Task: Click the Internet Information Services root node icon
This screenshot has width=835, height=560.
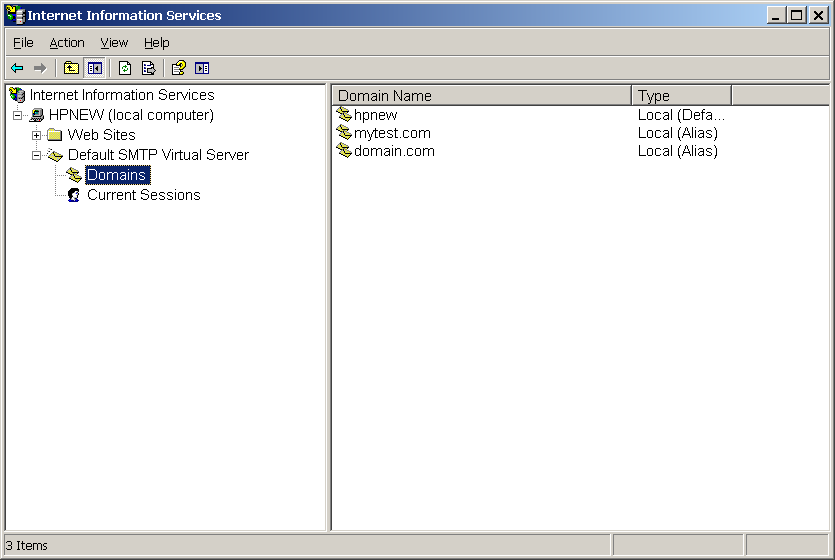Action: (17, 95)
